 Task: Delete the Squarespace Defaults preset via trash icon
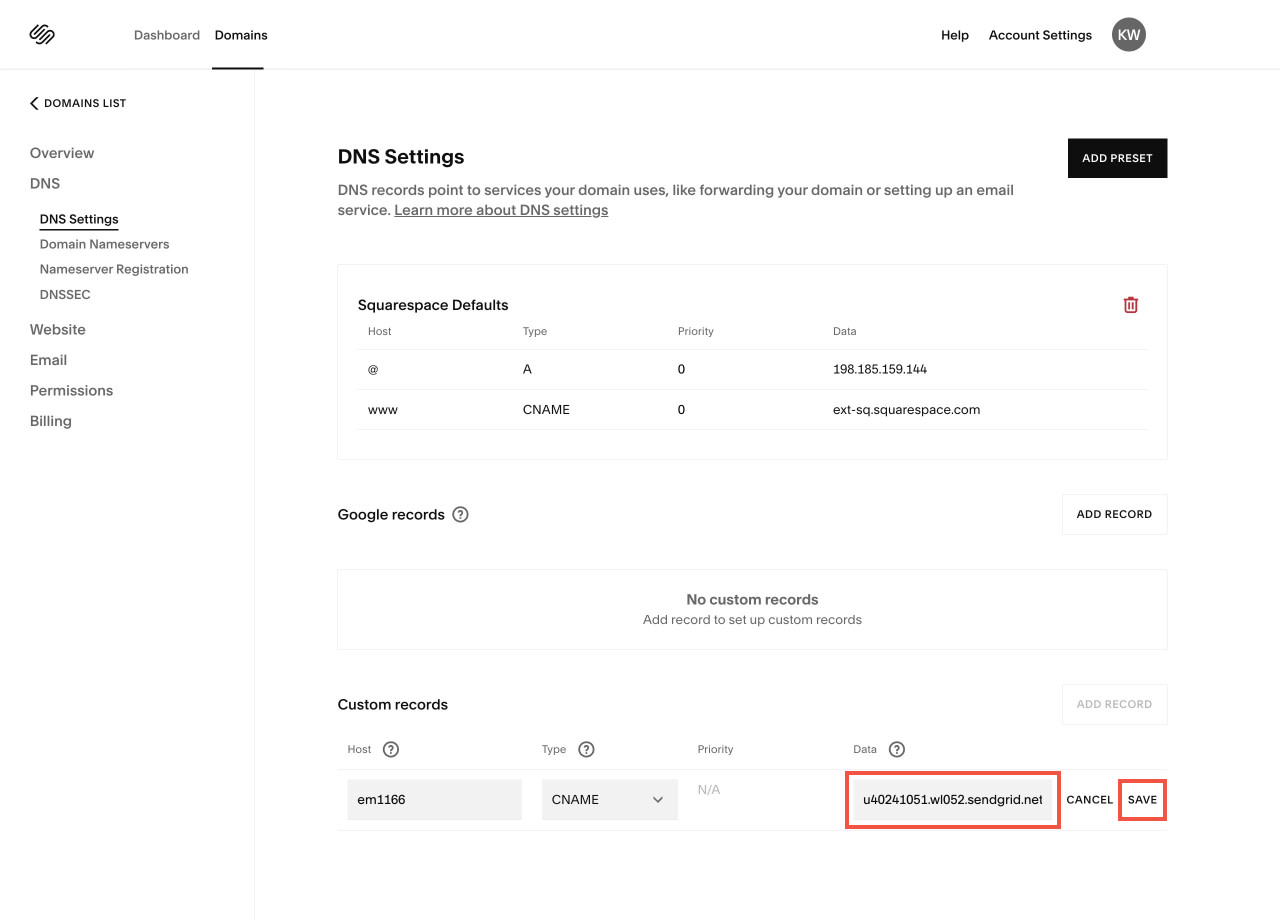click(1131, 304)
